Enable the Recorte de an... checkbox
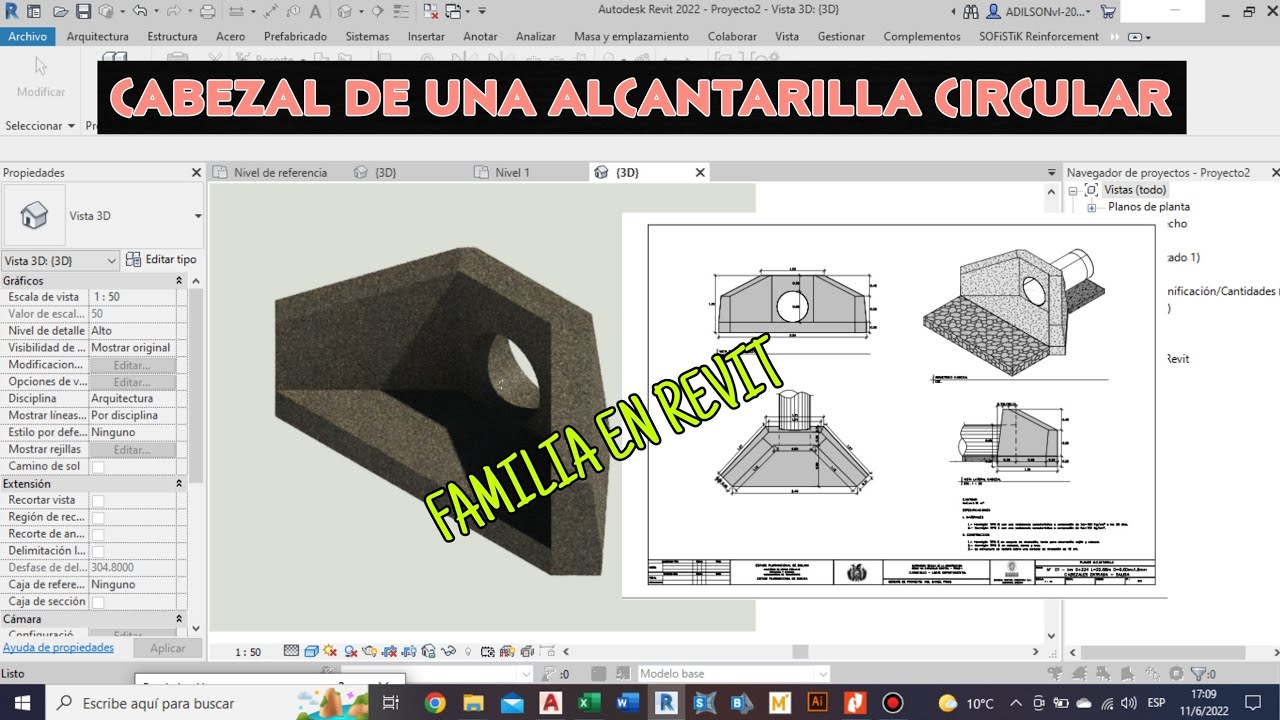The height and width of the screenshot is (720, 1280). click(x=98, y=535)
